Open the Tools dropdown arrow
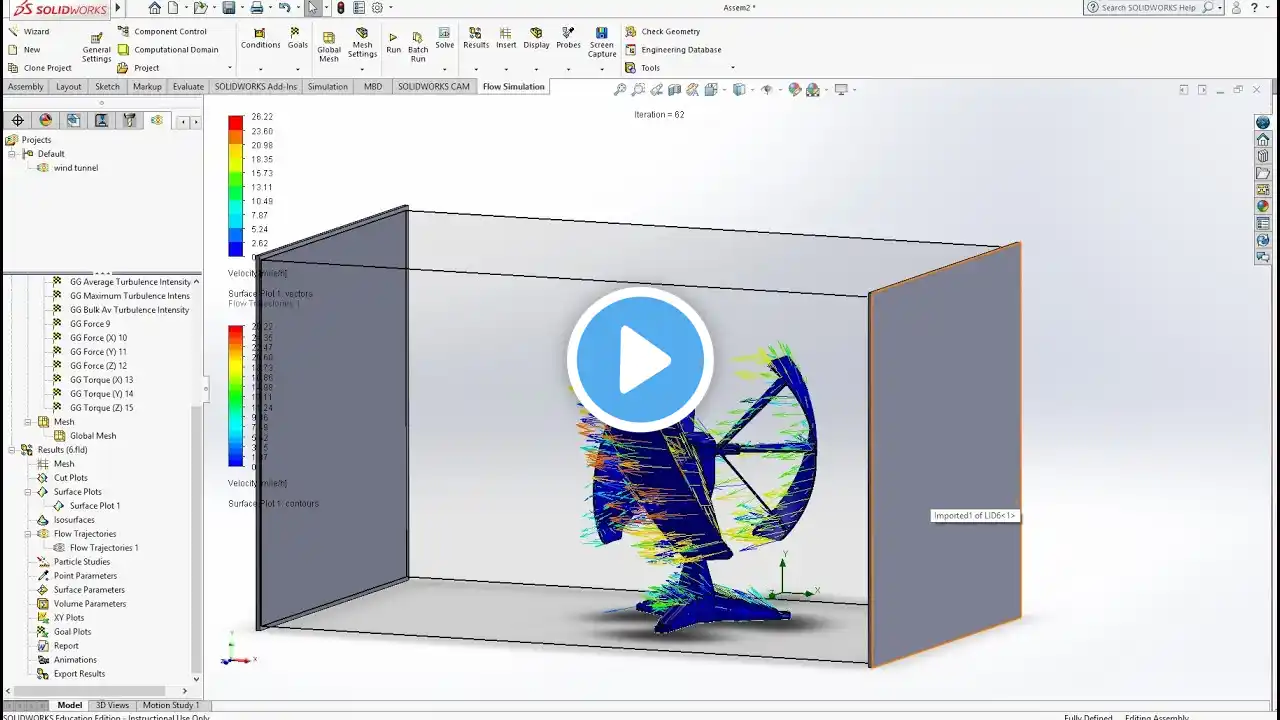Screen dimensions: 1280x720 733,68
